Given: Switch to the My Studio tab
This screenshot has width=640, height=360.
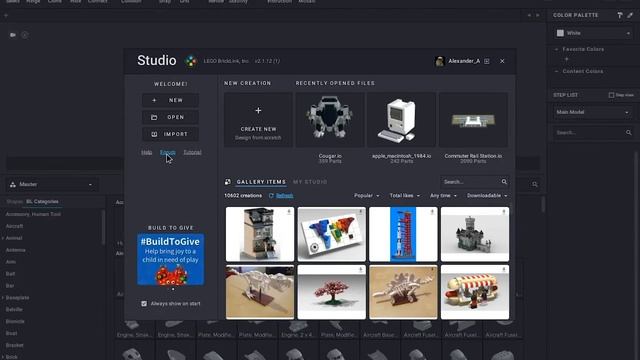Looking at the screenshot, I should 310,182.
